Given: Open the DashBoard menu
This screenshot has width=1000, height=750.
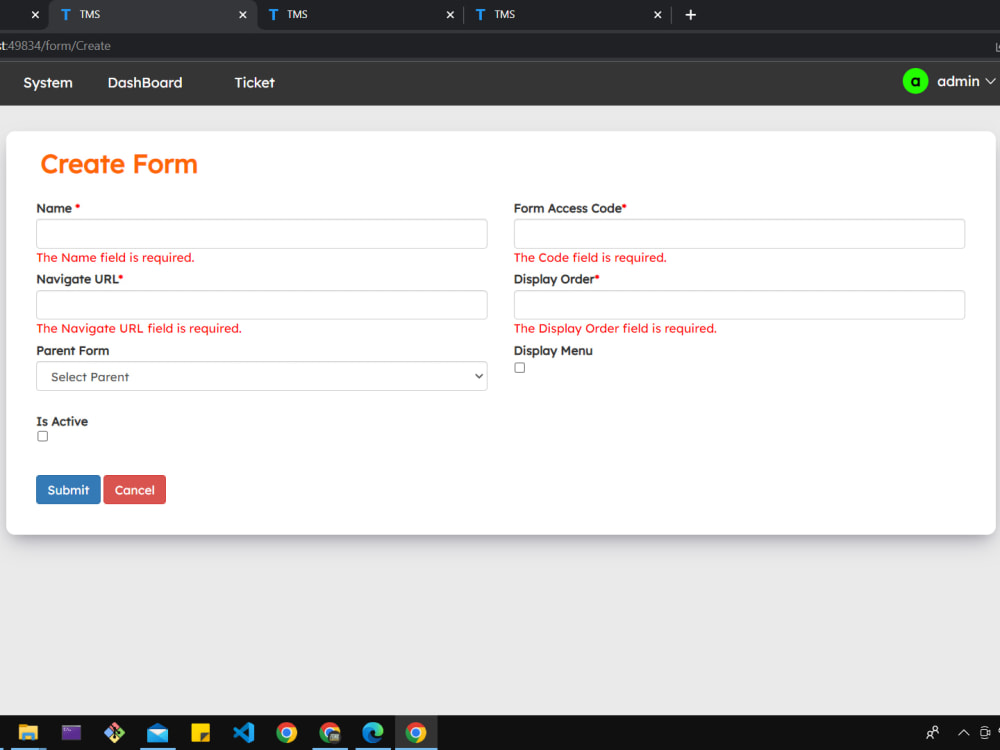Looking at the screenshot, I should click(x=145, y=83).
